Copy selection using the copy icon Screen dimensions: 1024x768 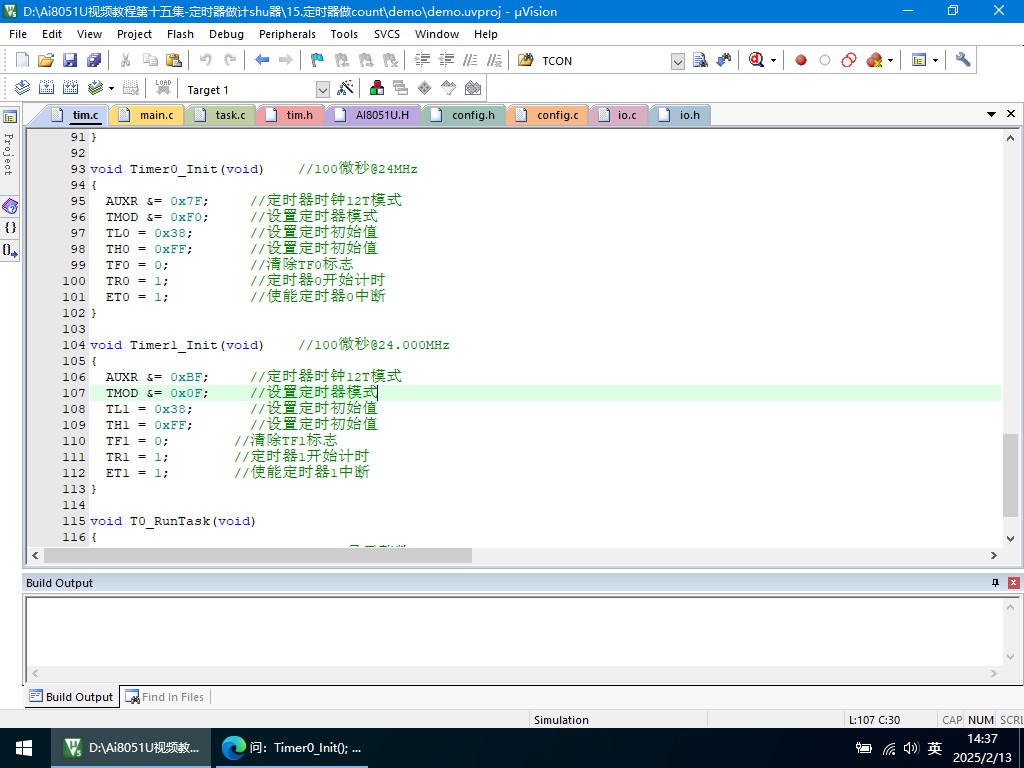[150, 60]
